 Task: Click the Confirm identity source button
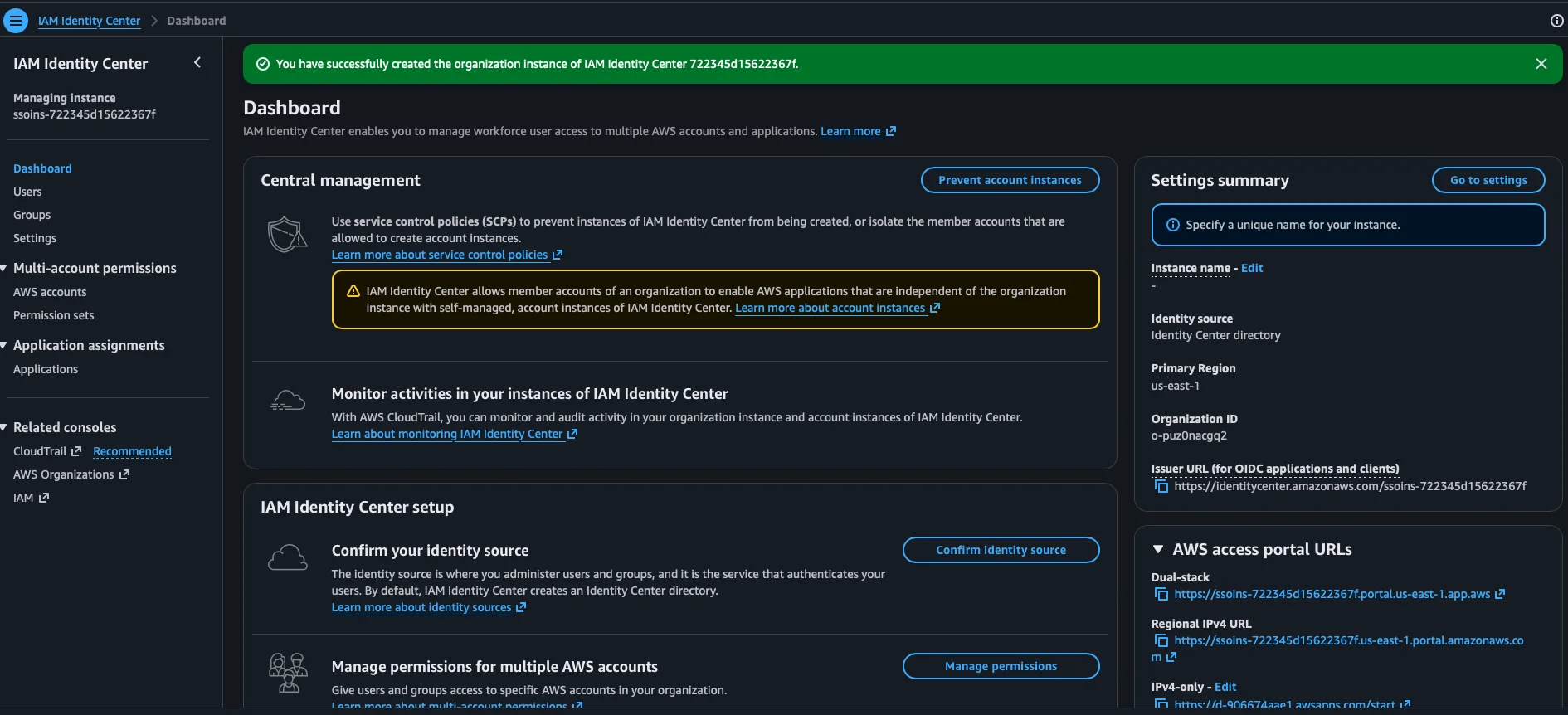click(1001, 550)
